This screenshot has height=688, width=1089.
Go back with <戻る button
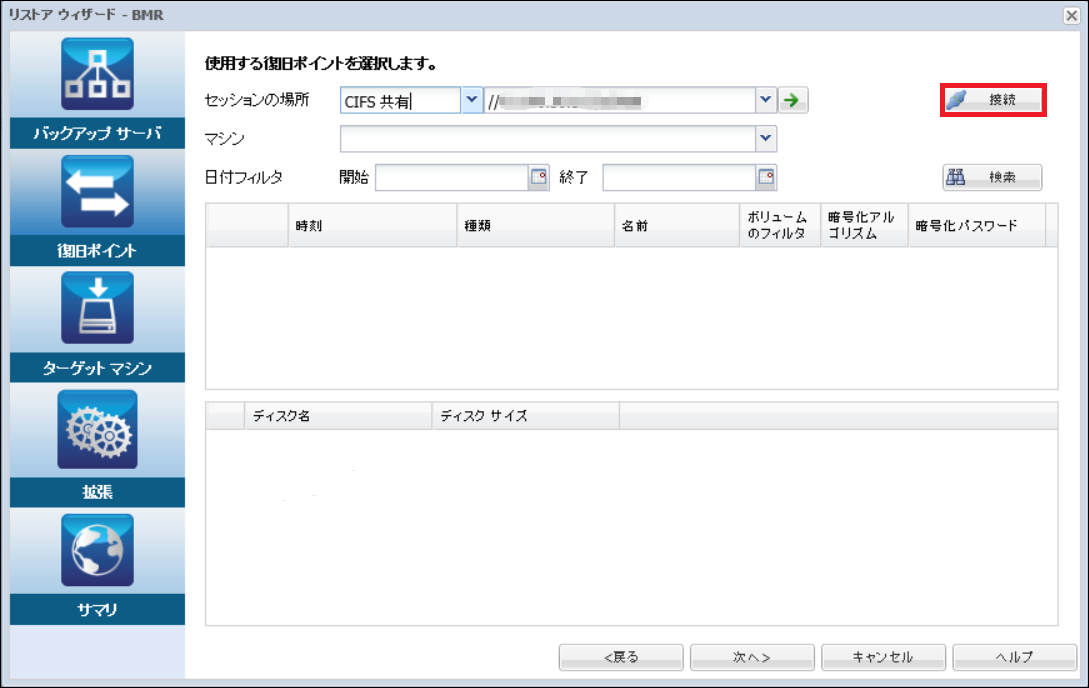pyautogui.click(x=621, y=657)
